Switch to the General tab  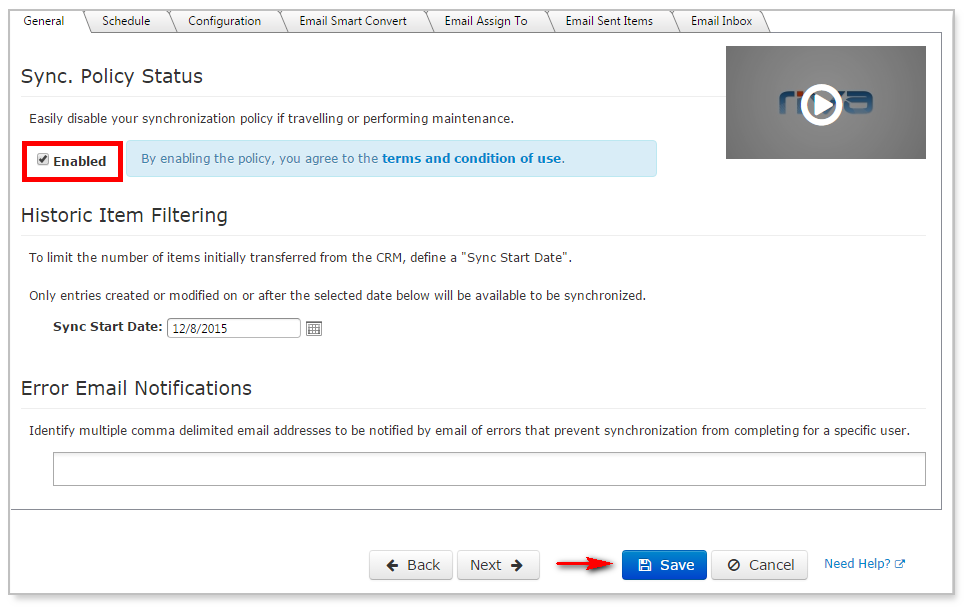click(x=44, y=21)
